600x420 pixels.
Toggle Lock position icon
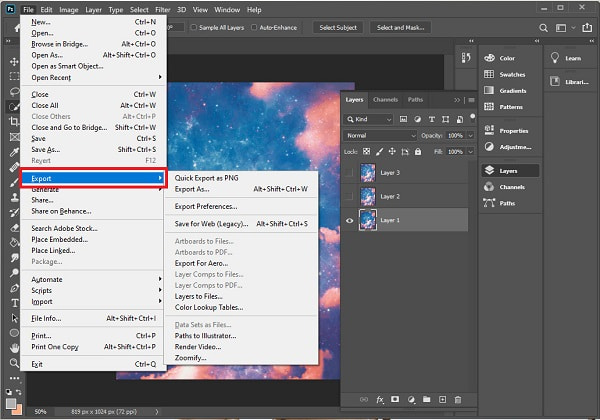(392, 151)
